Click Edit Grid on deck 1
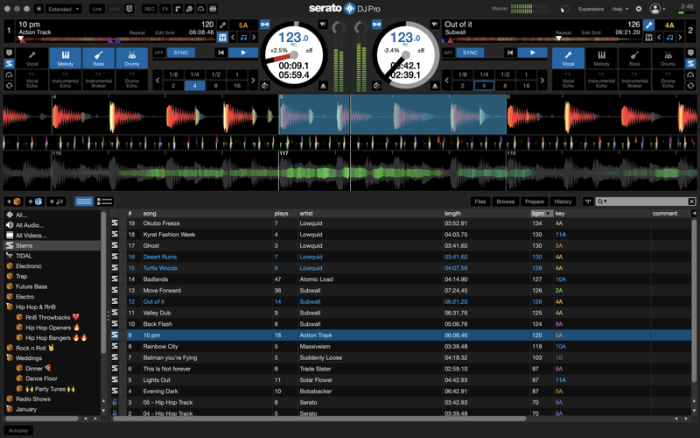The image size is (700, 438). pyautogui.click(x=165, y=33)
